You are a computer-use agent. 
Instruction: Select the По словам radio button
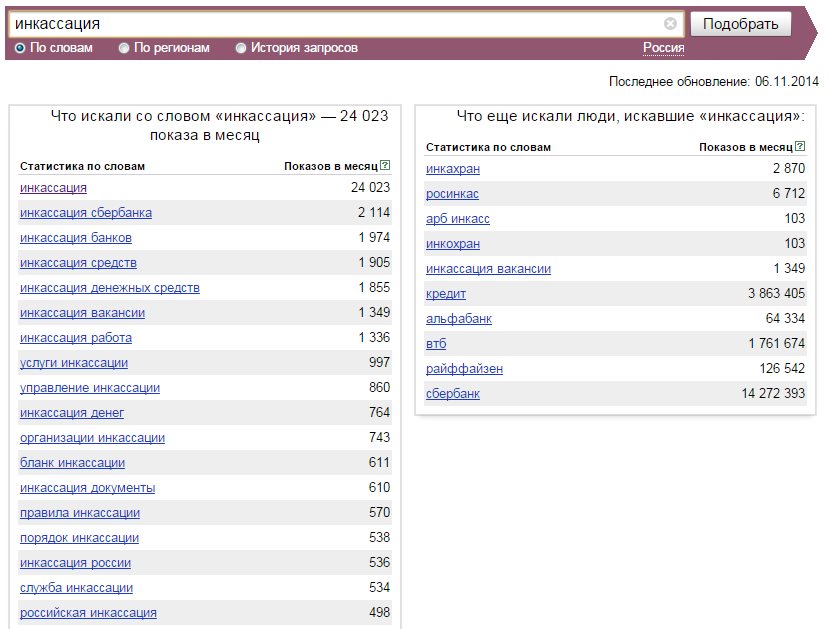click(20, 48)
